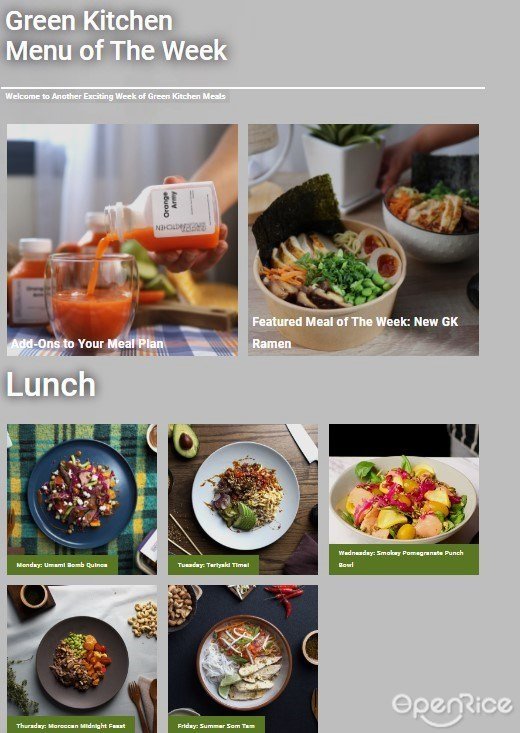520x733 pixels.
Task: Click the Welcome to Another Exciting Week text
Action: pos(116,96)
